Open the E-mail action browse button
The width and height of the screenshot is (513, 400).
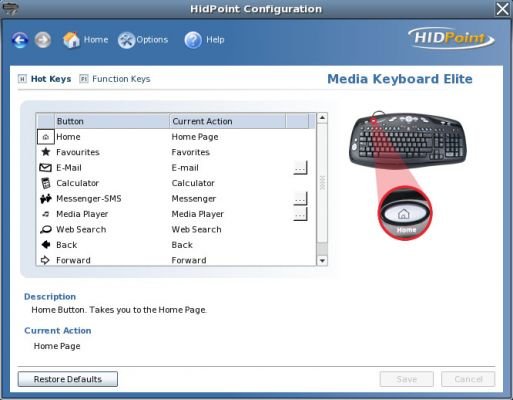[x=300, y=168]
